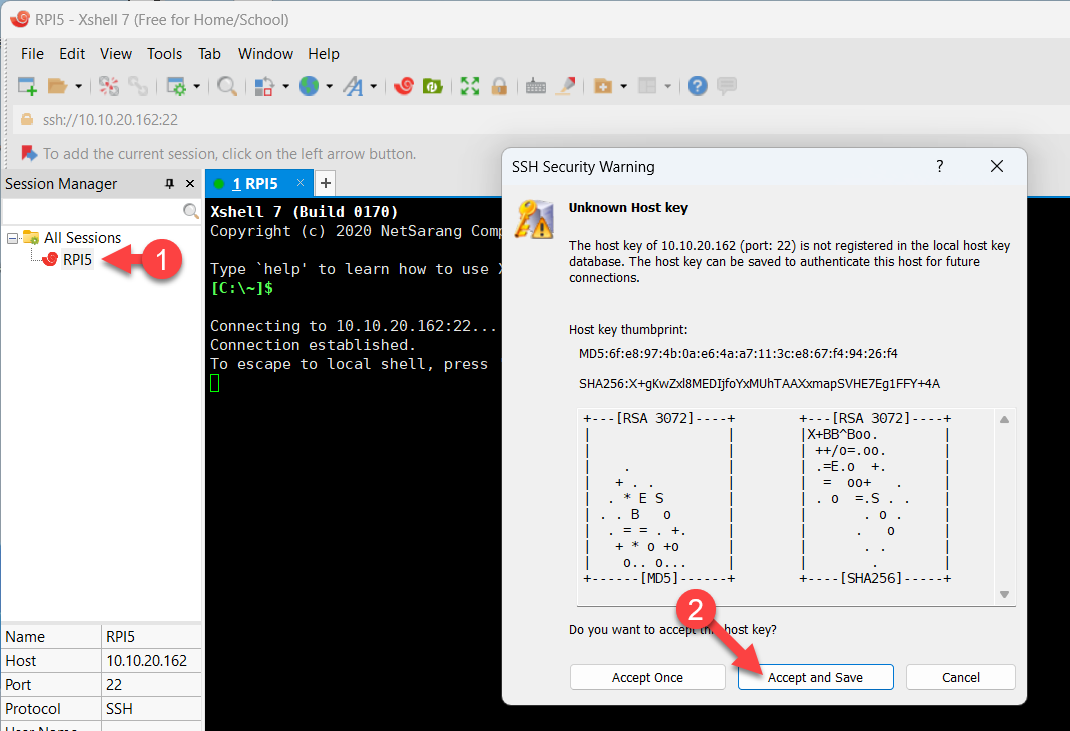Toggle full screen with green arrows icon
Image resolution: width=1070 pixels, height=731 pixels.
469,86
